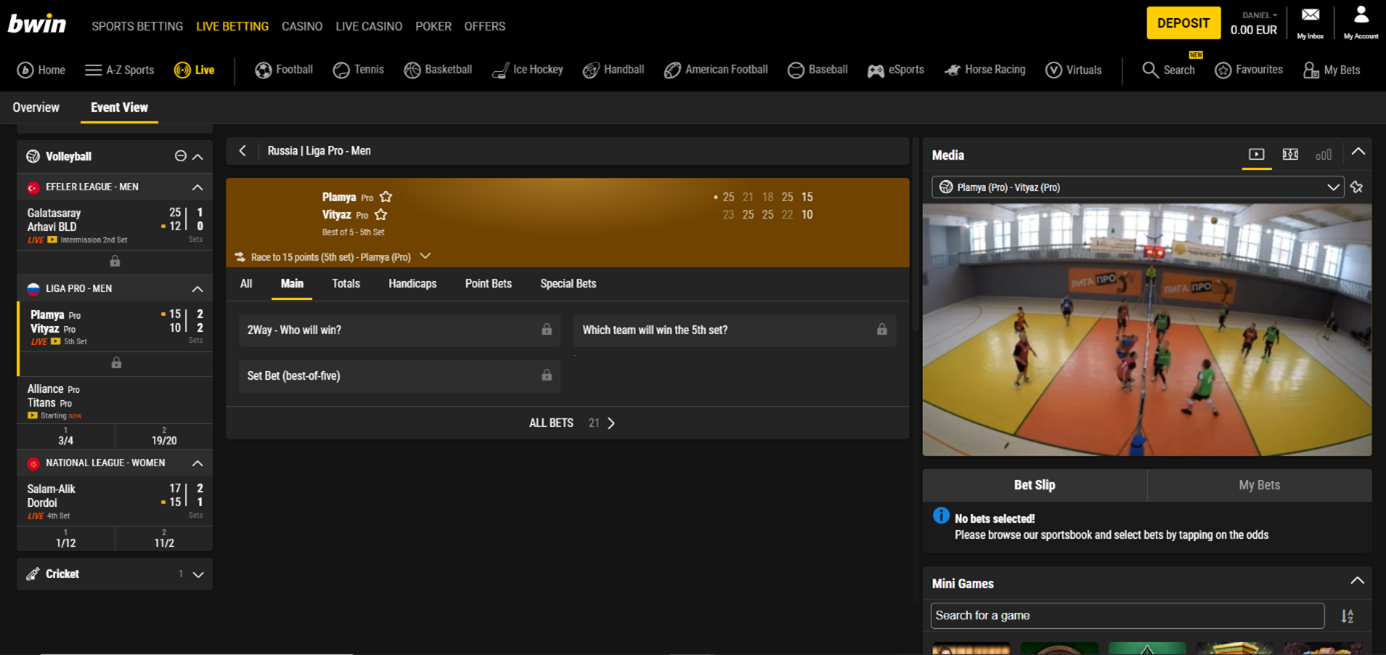This screenshot has width=1386, height=655.
Task: Collapse the Volleyball section
Action: pyautogui.click(x=198, y=156)
